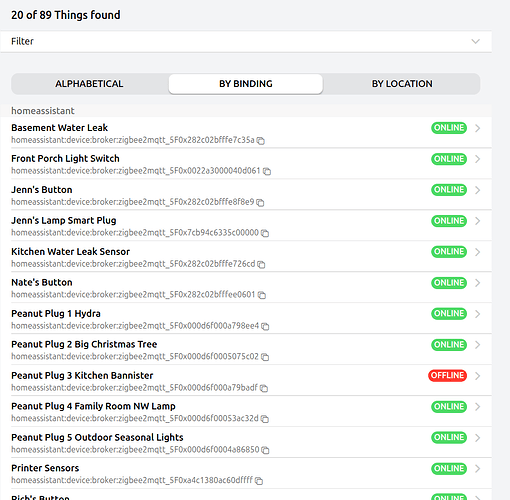The image size is (510, 500).
Task: Open Peanut Plug 2 Big Christmas Tree
Action: click(246, 349)
